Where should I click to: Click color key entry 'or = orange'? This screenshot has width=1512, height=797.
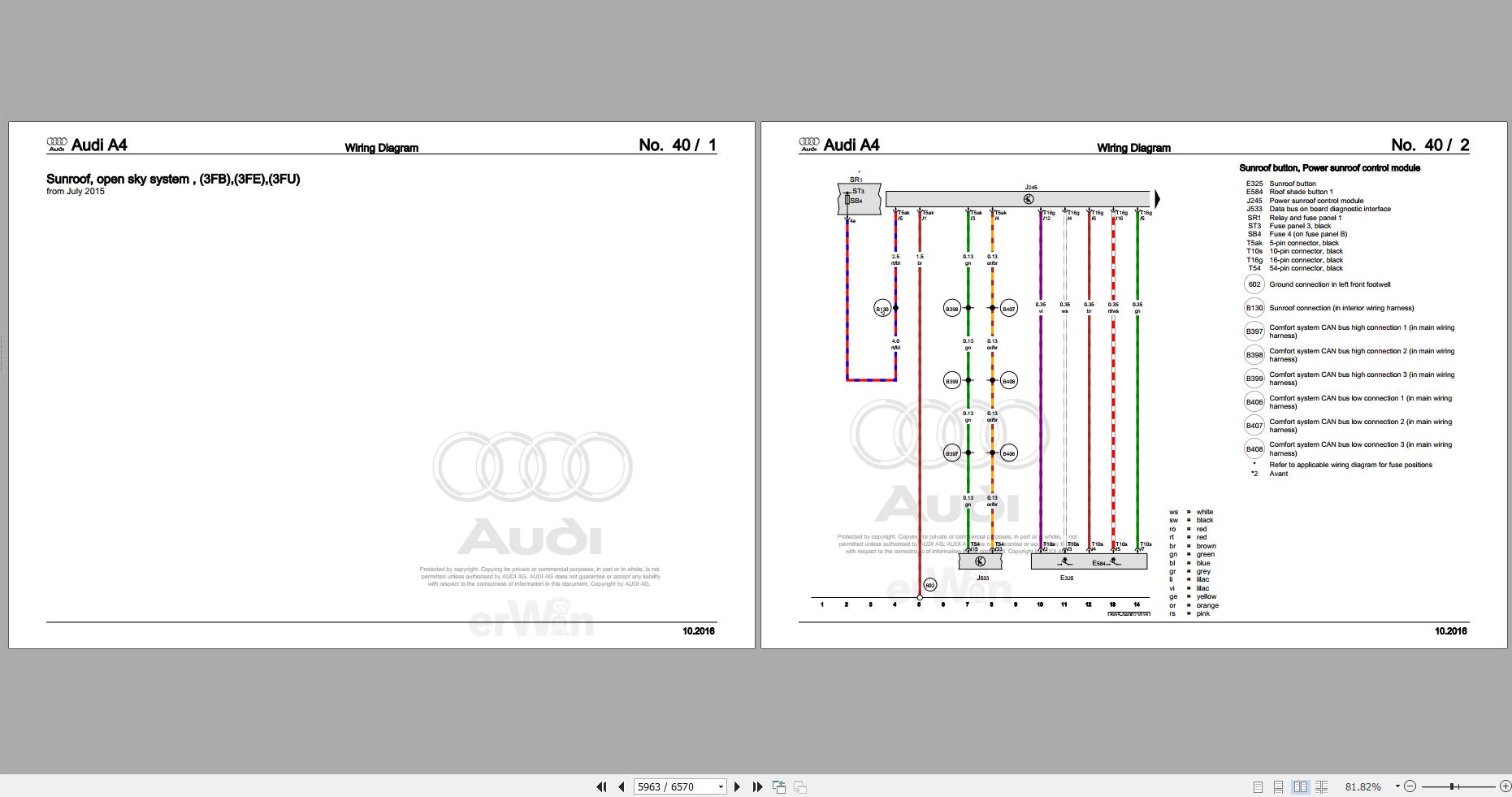coord(1194,605)
